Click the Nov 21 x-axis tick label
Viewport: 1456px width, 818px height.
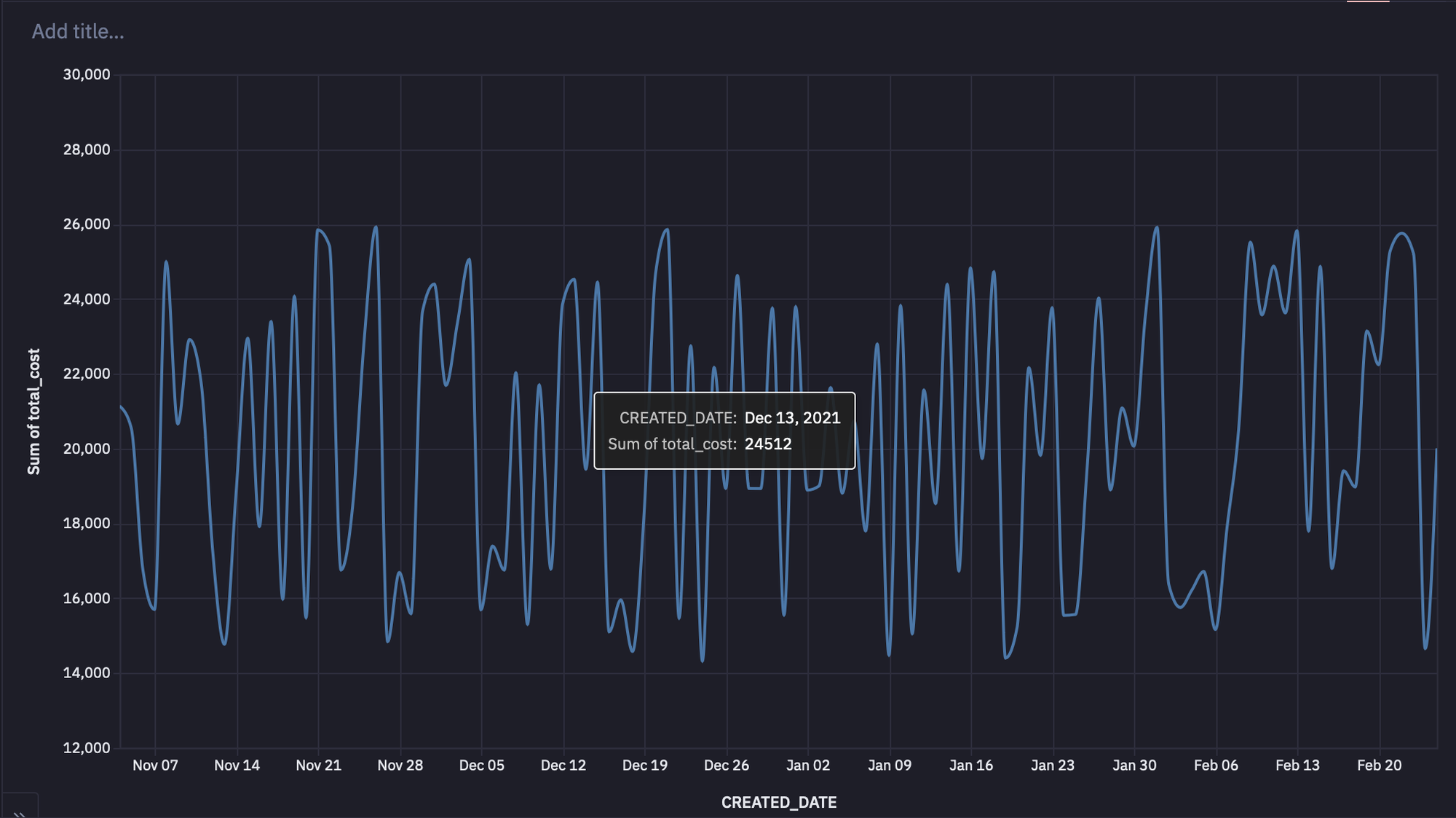[x=318, y=765]
